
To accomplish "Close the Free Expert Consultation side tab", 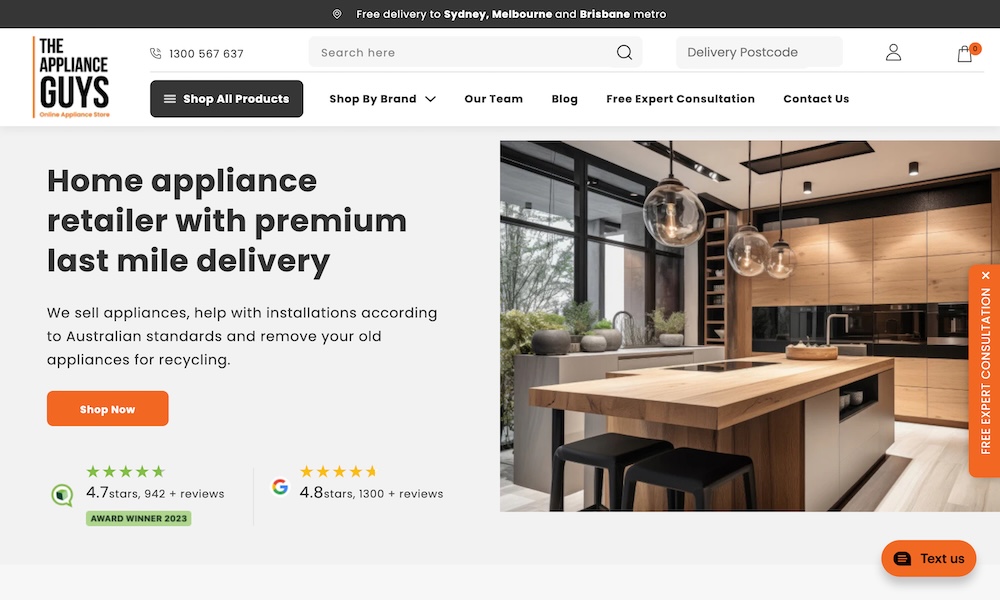I will click(986, 275).
